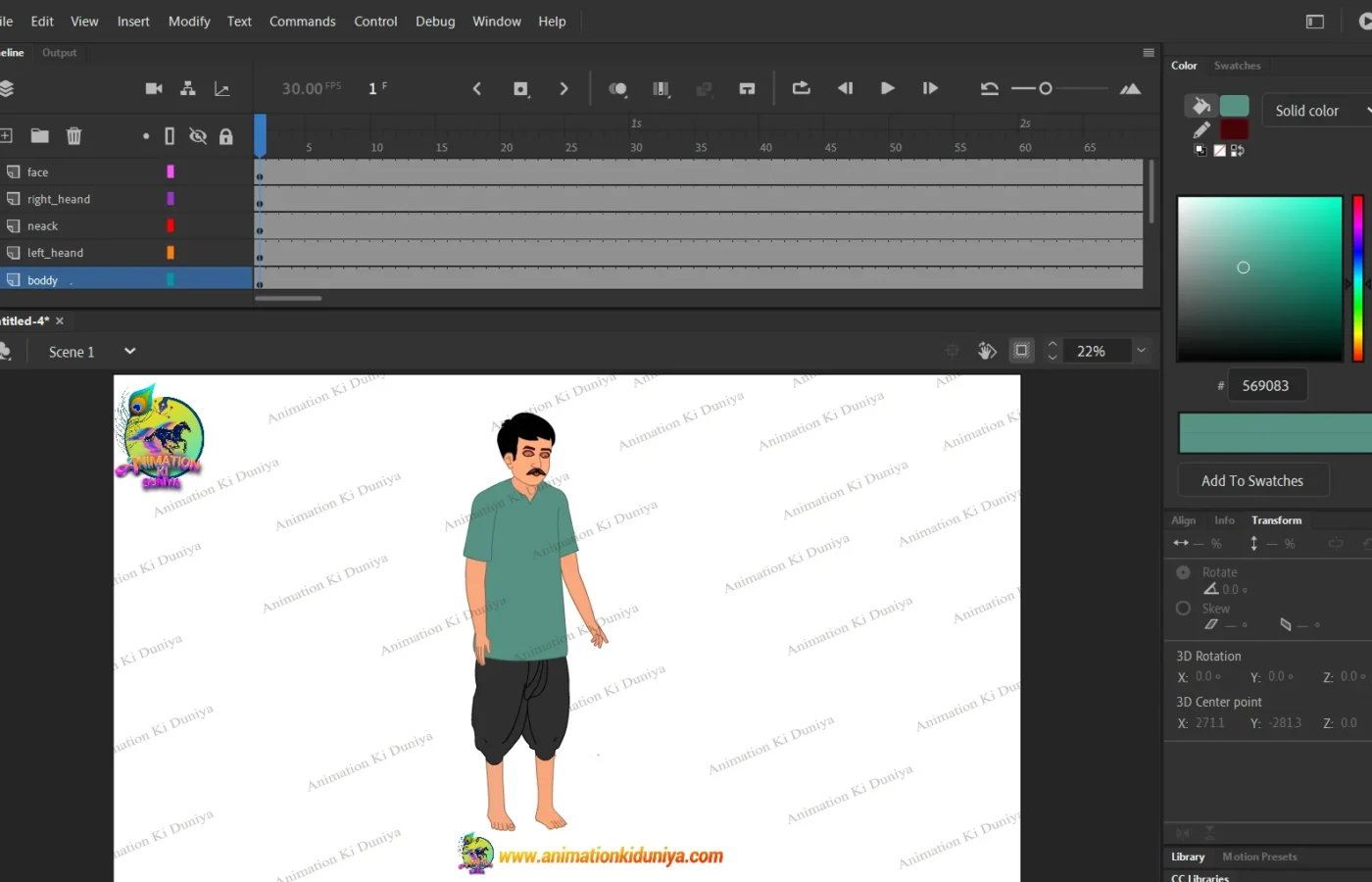Click the Swap stroke and fill icon
This screenshot has width=1372, height=882.
coord(1238,151)
